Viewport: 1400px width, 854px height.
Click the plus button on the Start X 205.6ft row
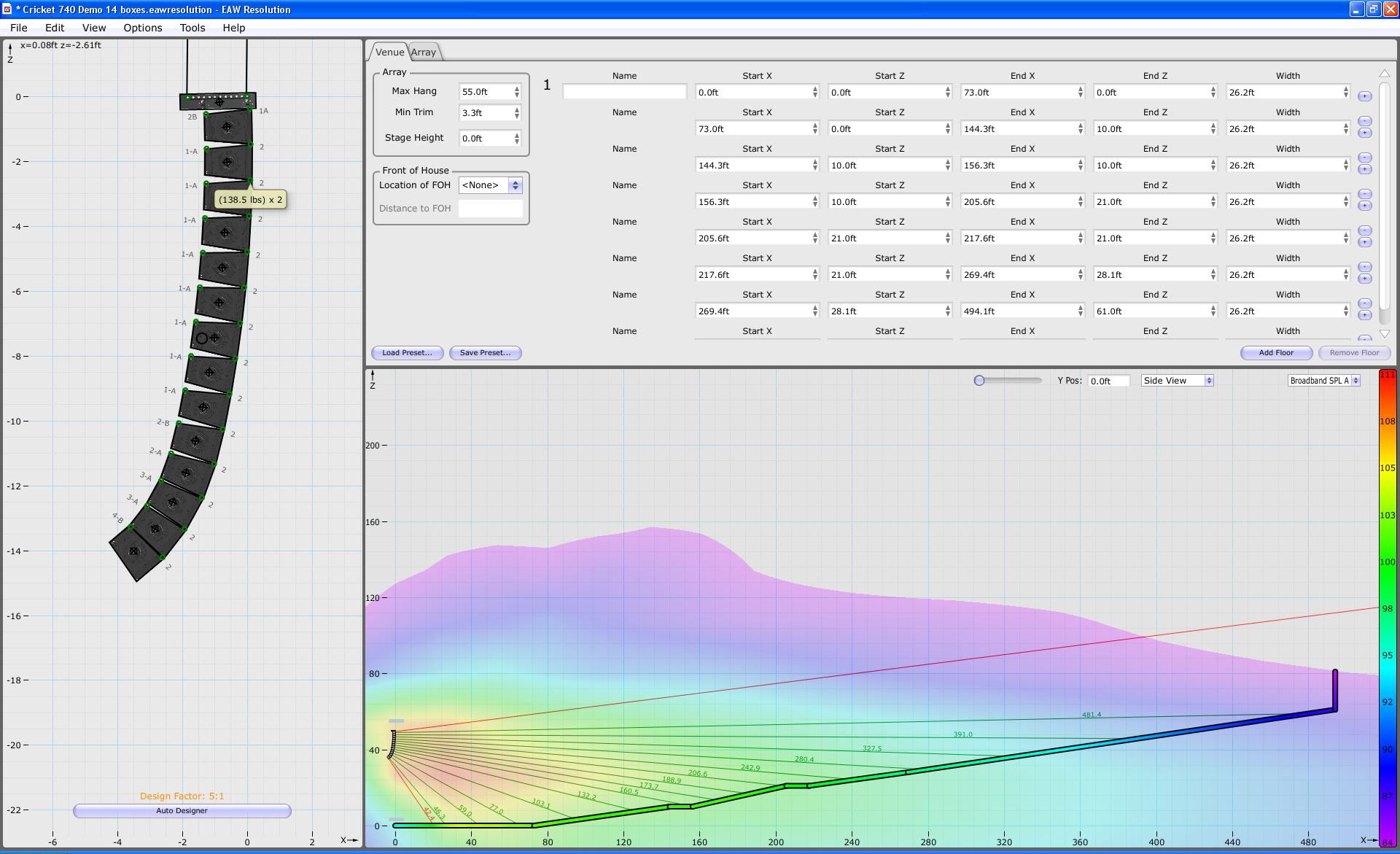click(1364, 242)
